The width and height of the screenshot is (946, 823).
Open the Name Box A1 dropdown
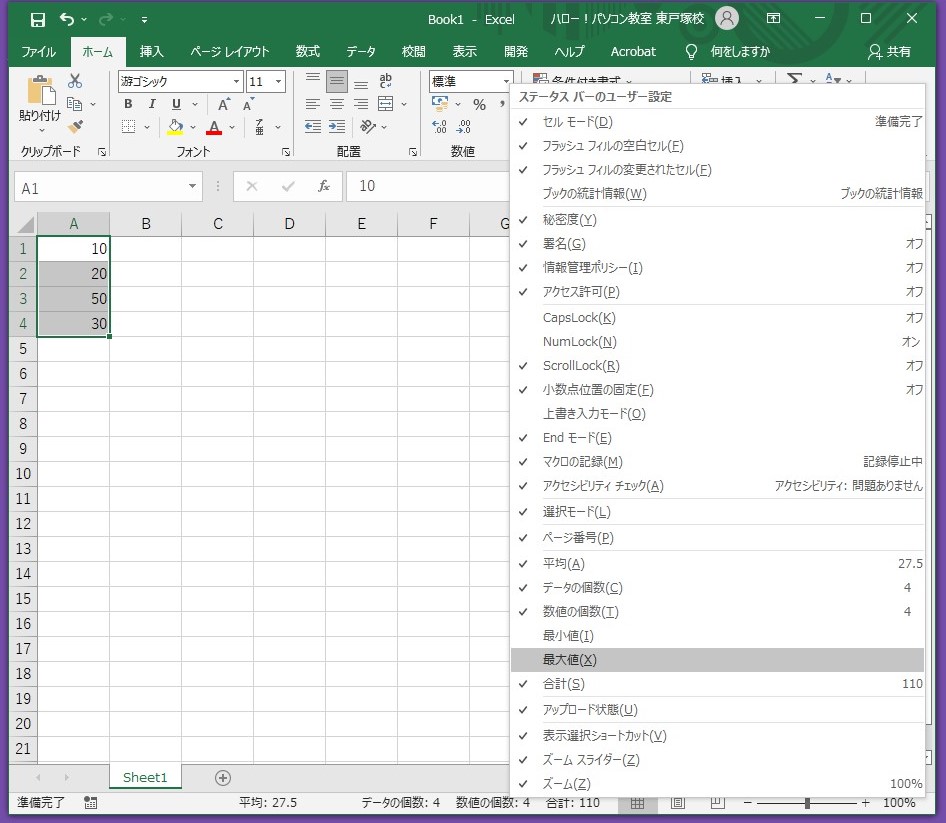192,186
